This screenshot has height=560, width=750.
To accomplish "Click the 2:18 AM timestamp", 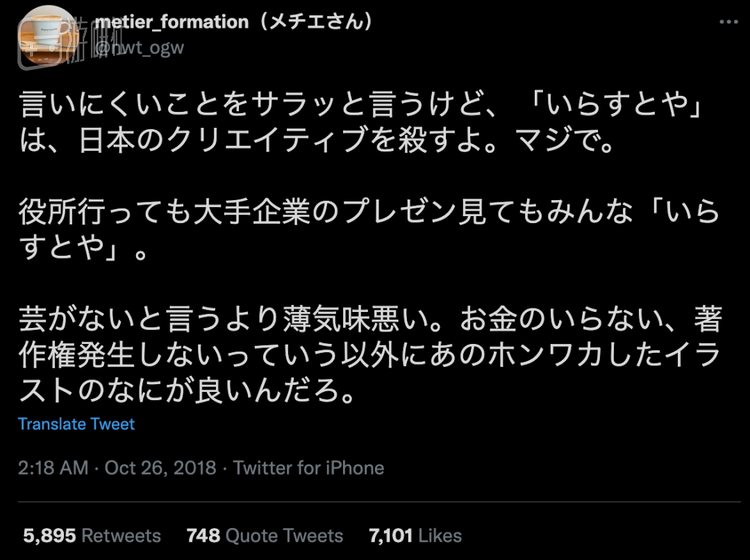I will tap(50, 468).
